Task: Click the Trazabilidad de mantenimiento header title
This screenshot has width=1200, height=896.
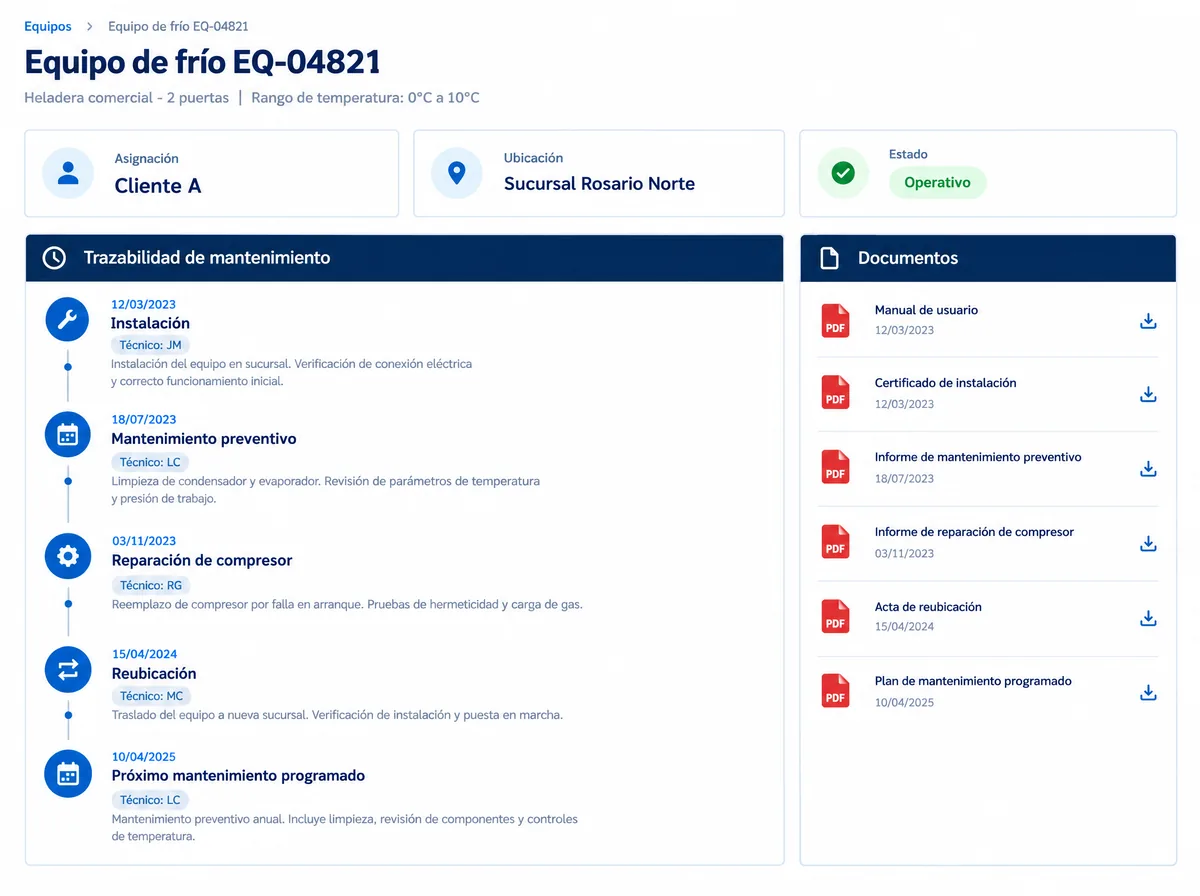Action: tap(207, 258)
